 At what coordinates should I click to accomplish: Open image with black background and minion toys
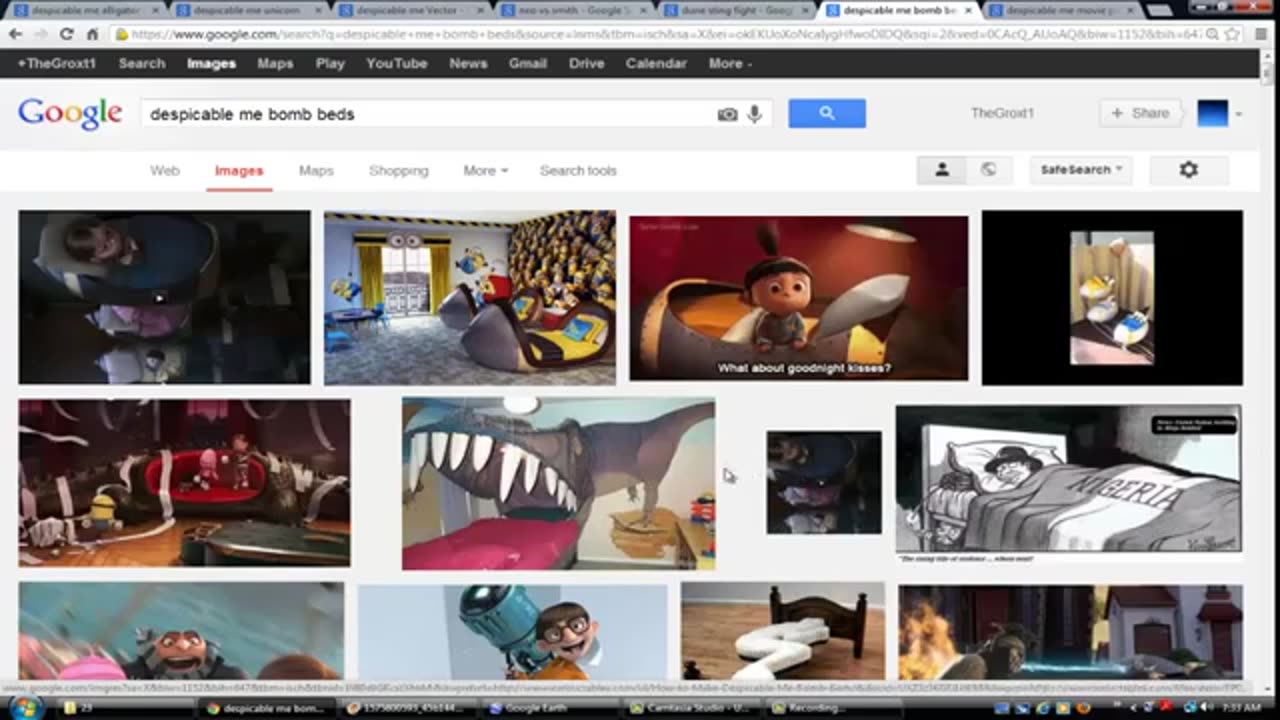[1112, 297]
